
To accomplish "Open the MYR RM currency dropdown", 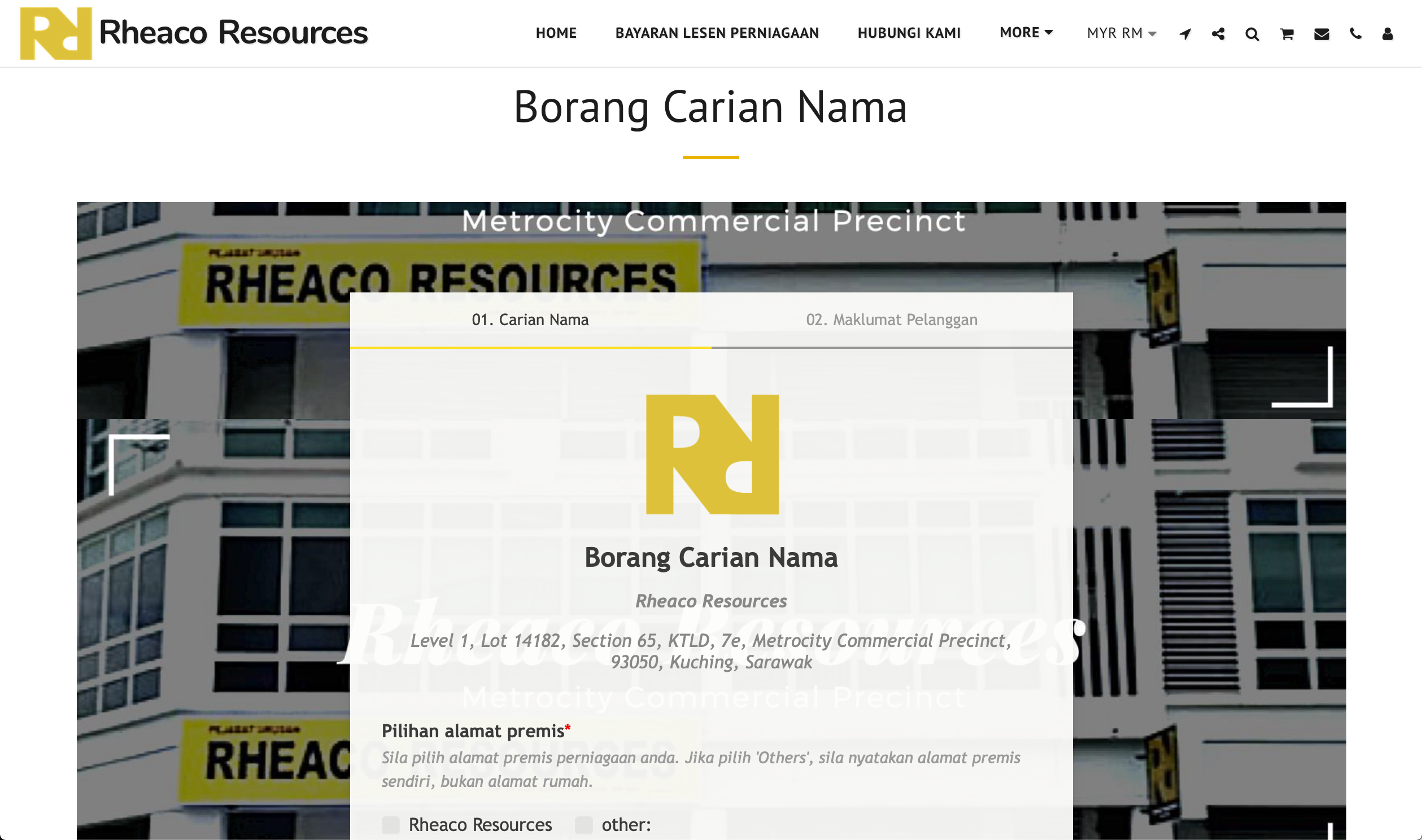I will [1121, 33].
